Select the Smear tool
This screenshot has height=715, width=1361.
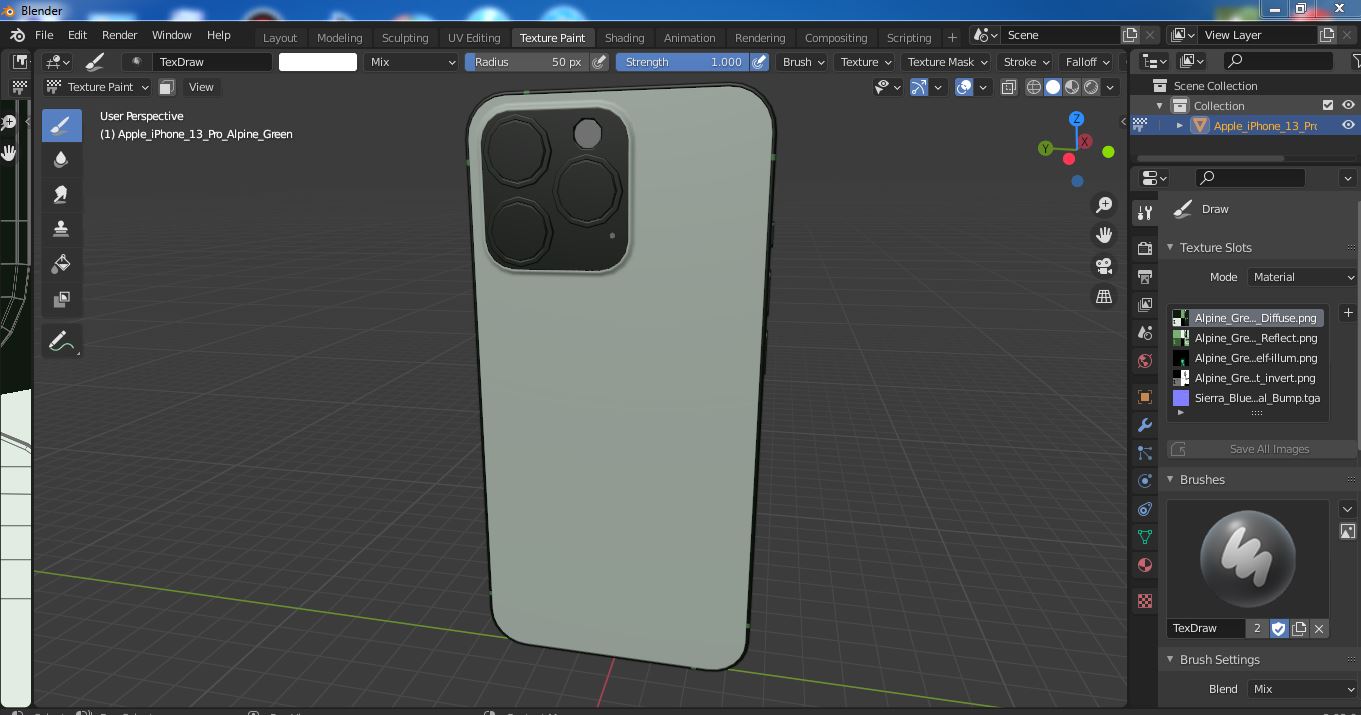pyautogui.click(x=61, y=194)
